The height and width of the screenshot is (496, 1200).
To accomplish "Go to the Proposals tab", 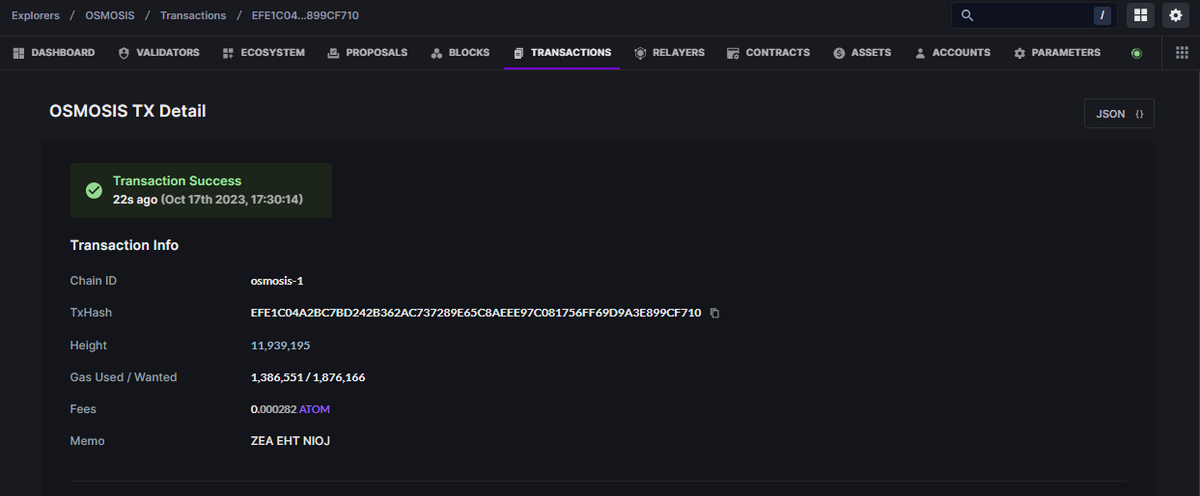I will pos(367,52).
